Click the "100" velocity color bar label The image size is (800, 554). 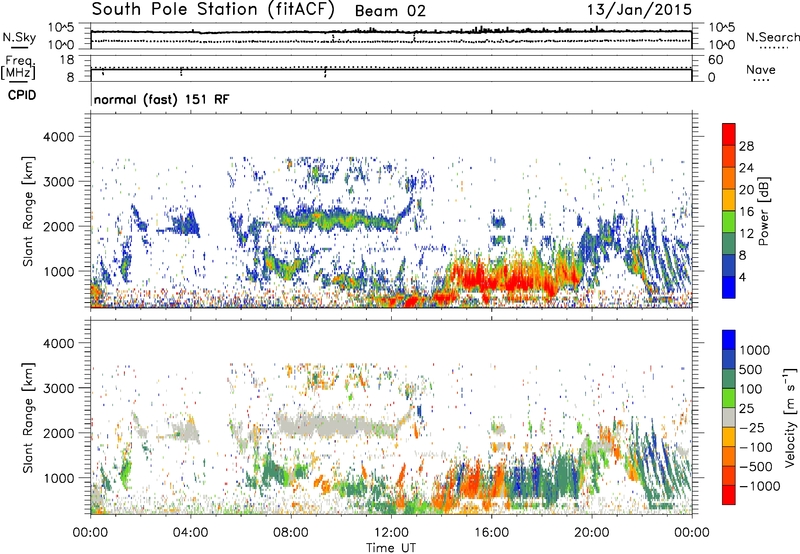[751, 389]
